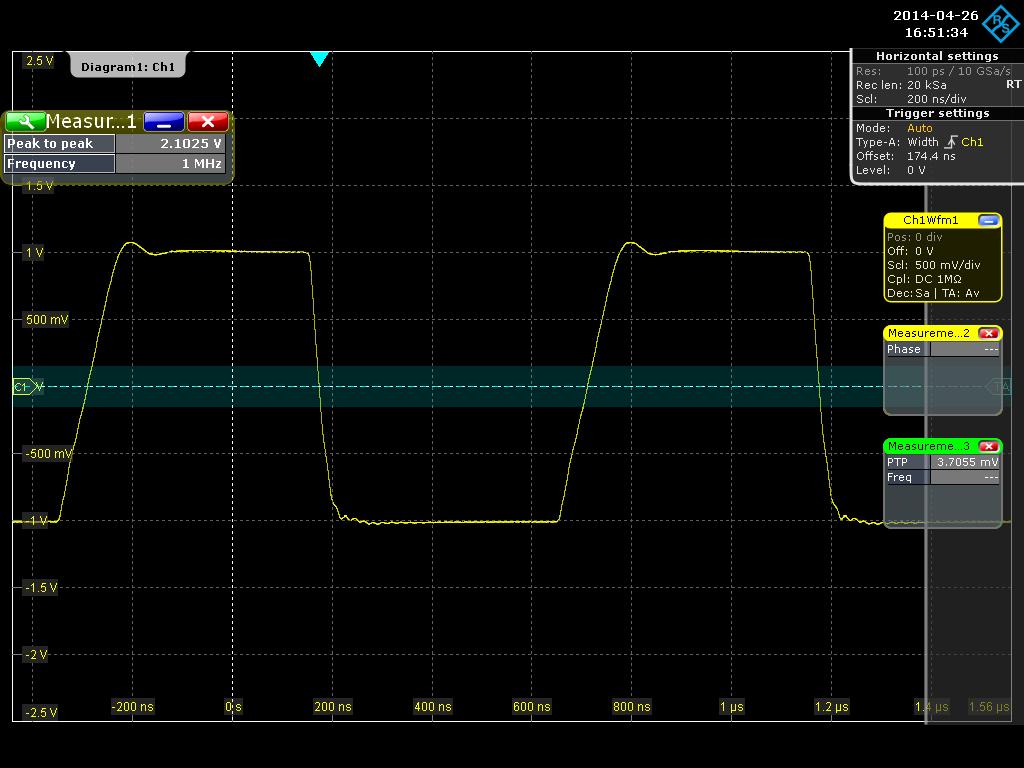Close the Measurement 3 PTP box

pyautogui.click(x=989, y=446)
